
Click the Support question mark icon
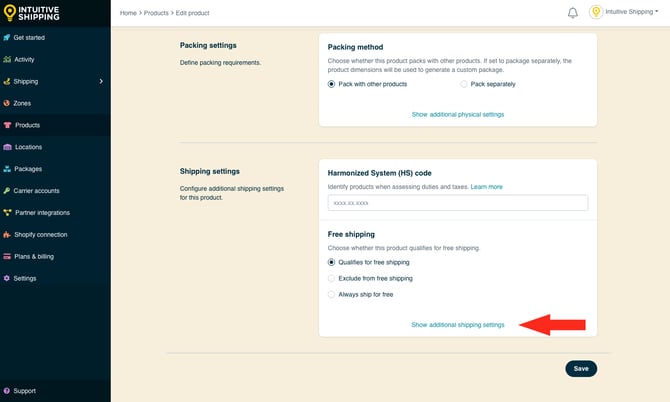pos(6,391)
